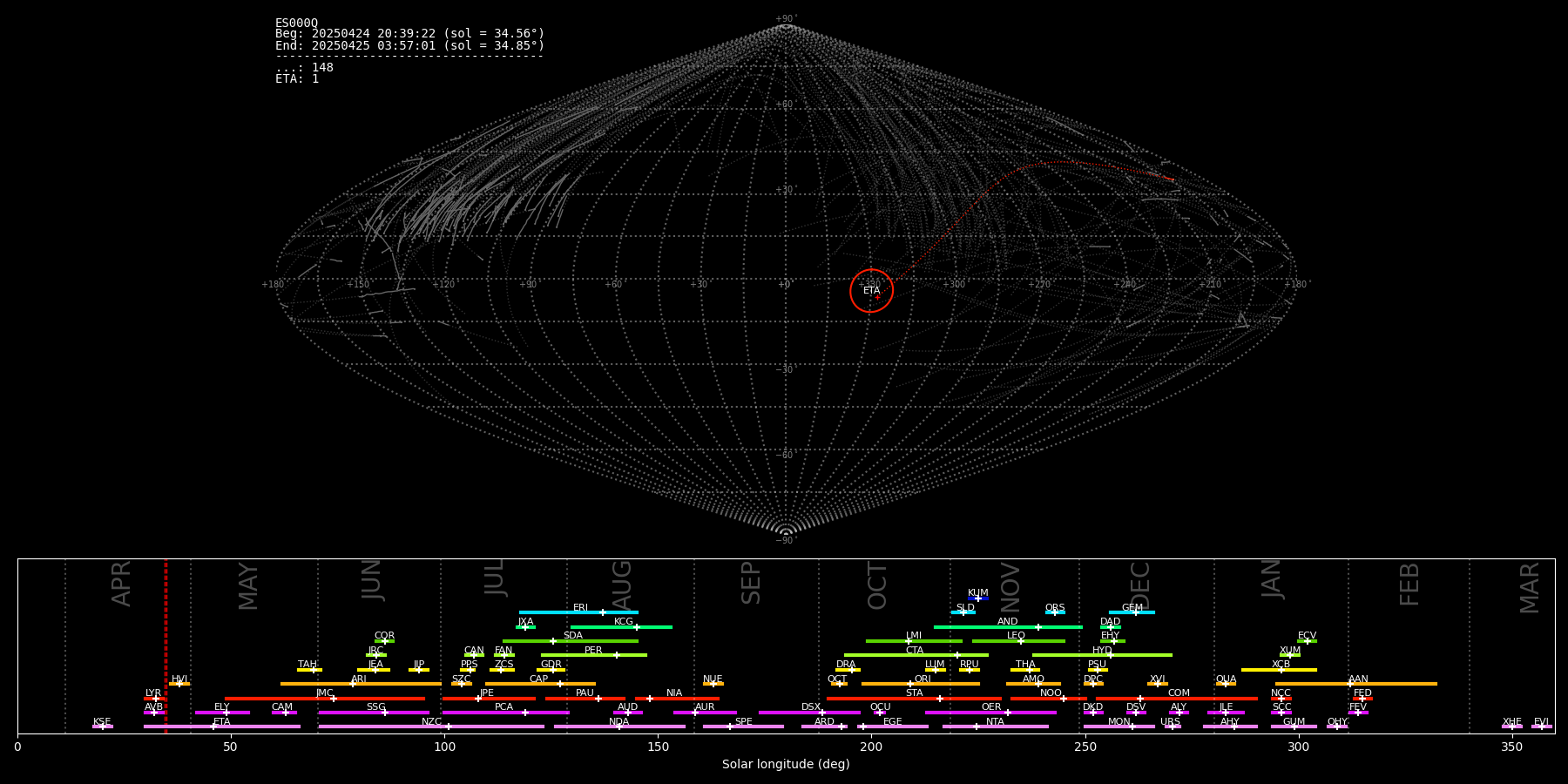Click the AAN shower label
The width and height of the screenshot is (1568, 784).
[x=1358, y=679]
